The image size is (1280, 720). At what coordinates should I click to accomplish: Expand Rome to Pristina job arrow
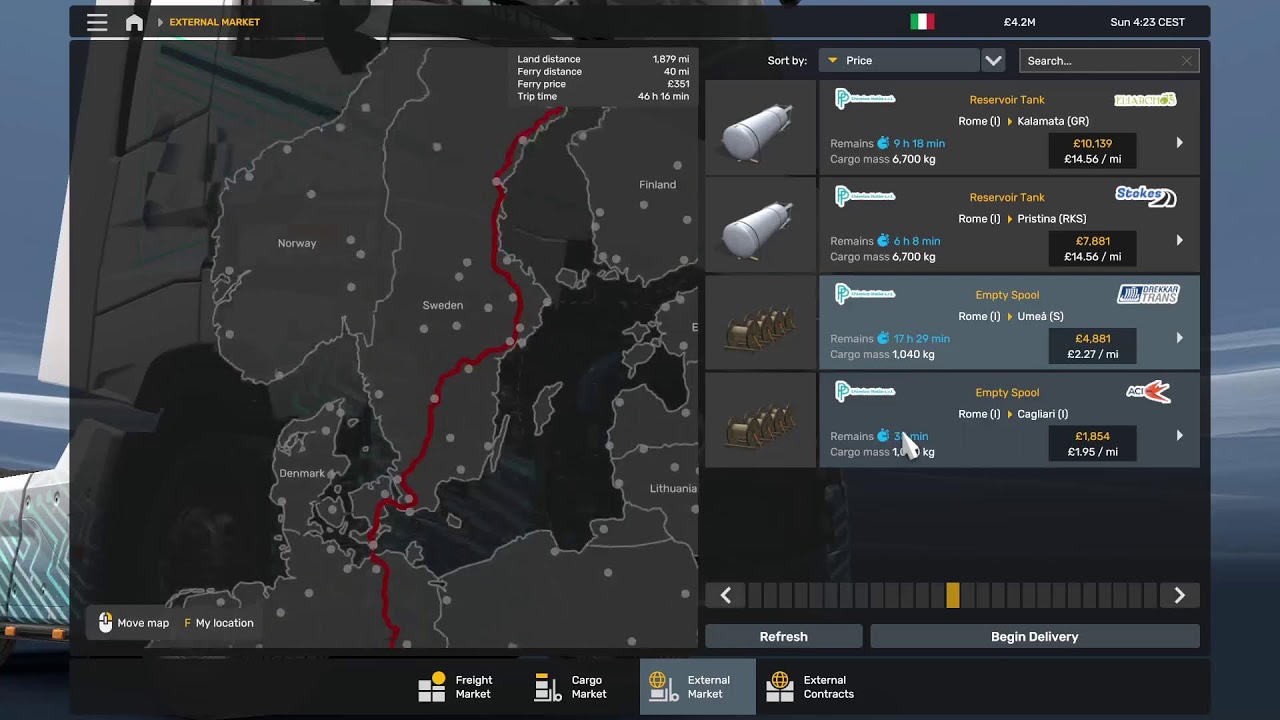(x=1179, y=240)
